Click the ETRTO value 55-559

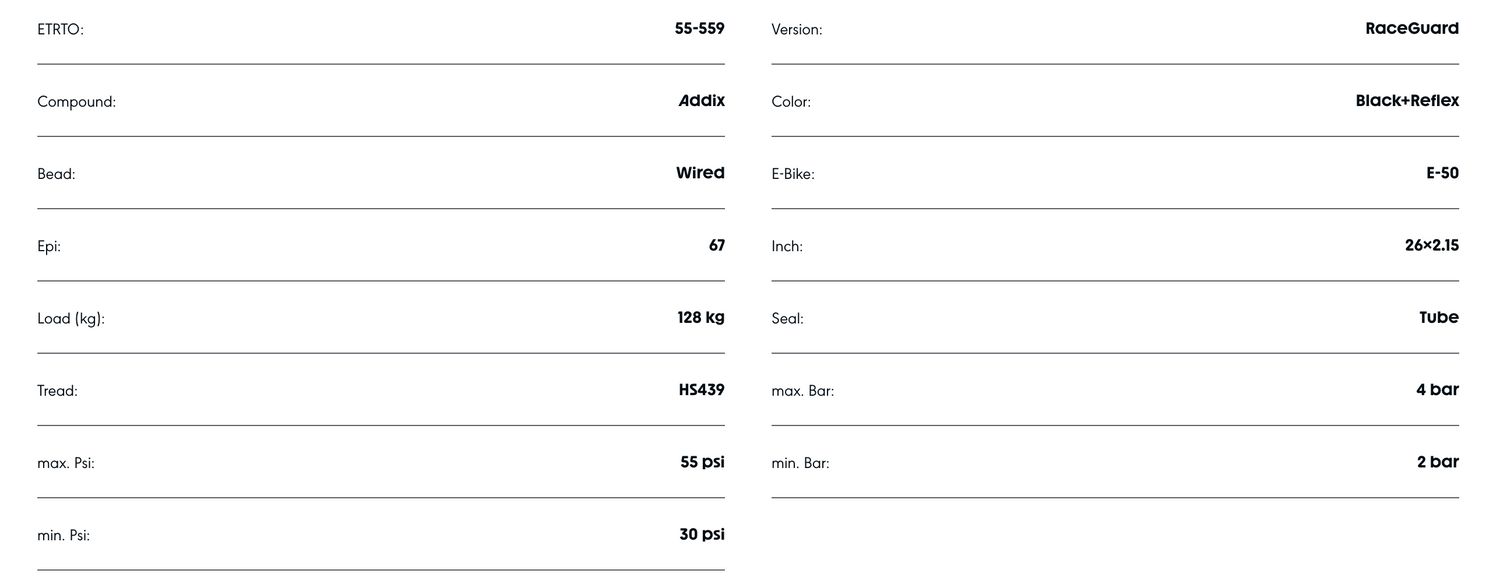point(699,29)
